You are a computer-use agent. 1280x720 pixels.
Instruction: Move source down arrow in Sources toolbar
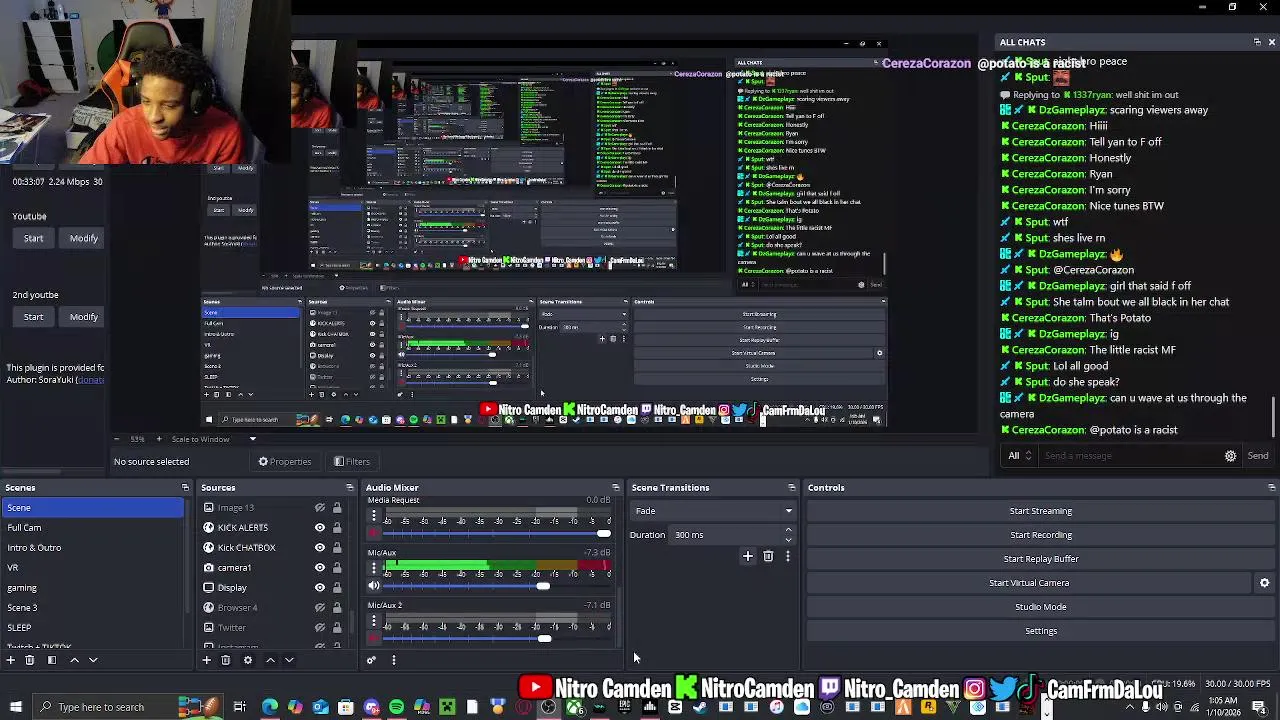(x=289, y=660)
